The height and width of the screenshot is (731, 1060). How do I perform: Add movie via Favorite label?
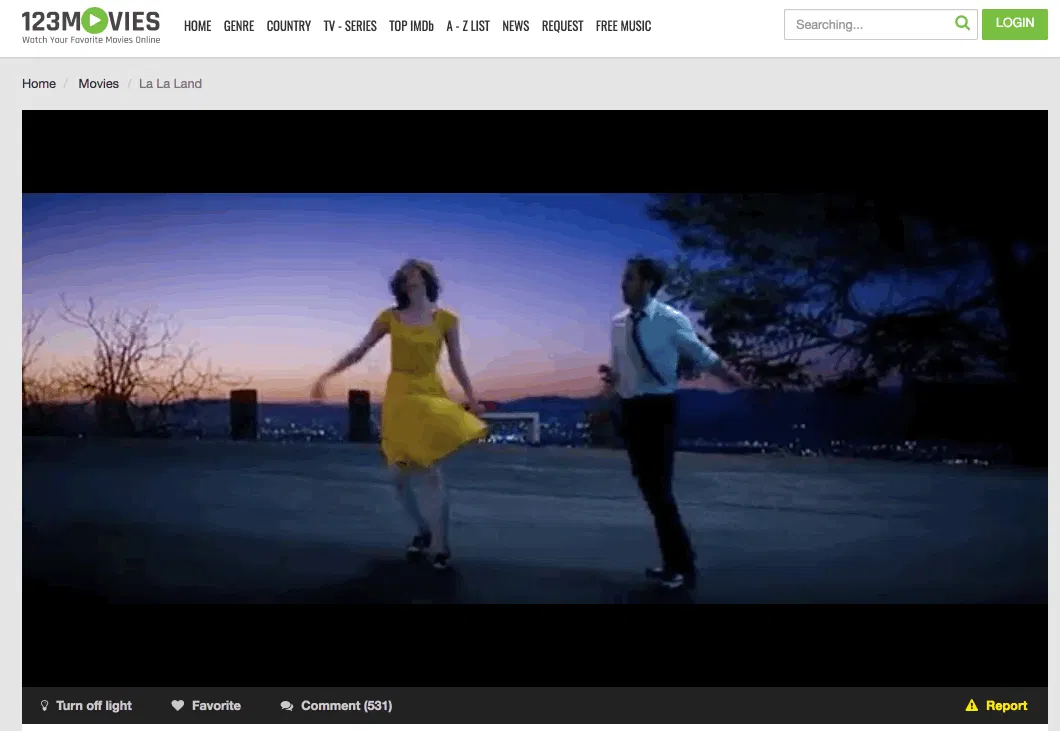coord(216,705)
